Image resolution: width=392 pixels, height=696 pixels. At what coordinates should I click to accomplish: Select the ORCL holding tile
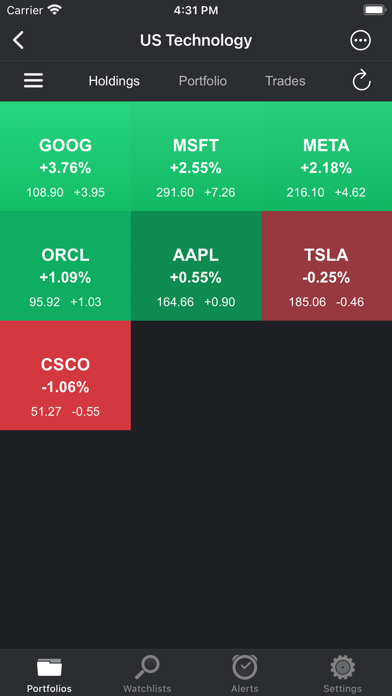click(x=65, y=265)
